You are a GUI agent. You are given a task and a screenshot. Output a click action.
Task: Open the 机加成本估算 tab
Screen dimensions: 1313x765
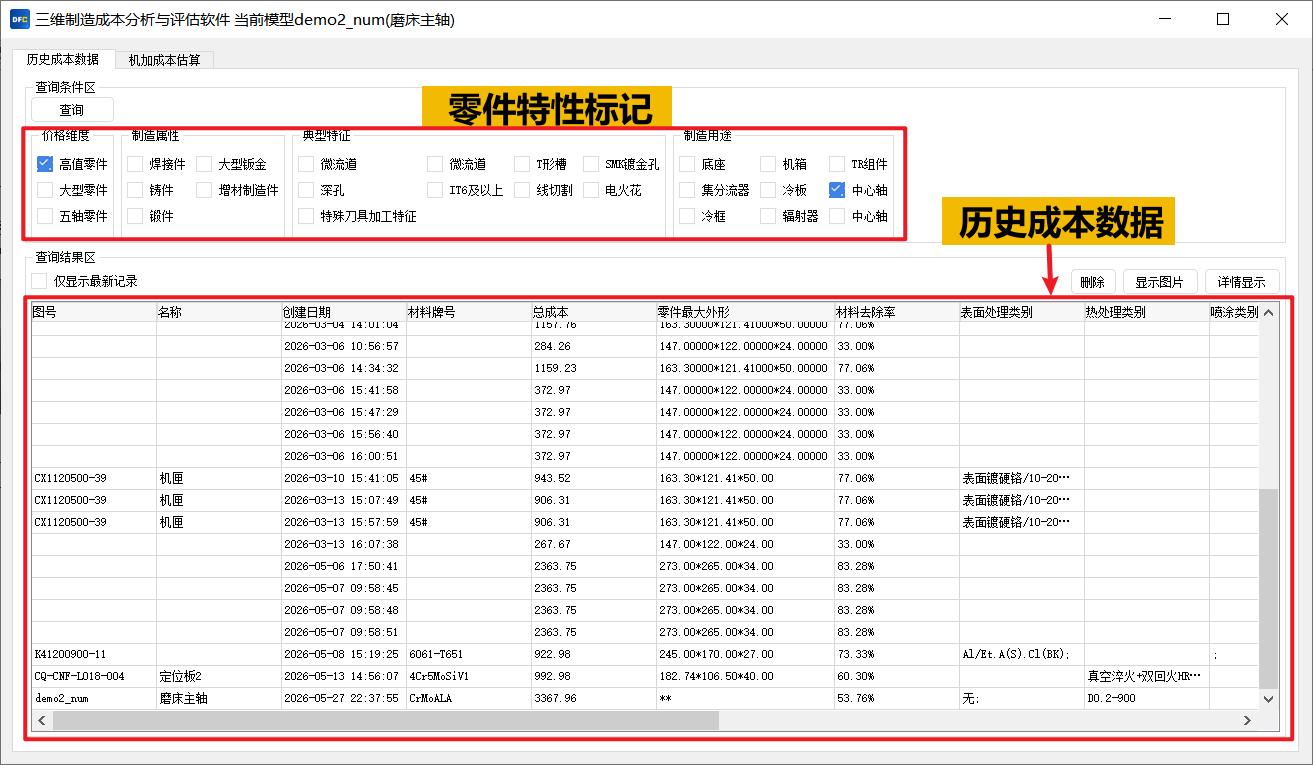[x=165, y=60]
